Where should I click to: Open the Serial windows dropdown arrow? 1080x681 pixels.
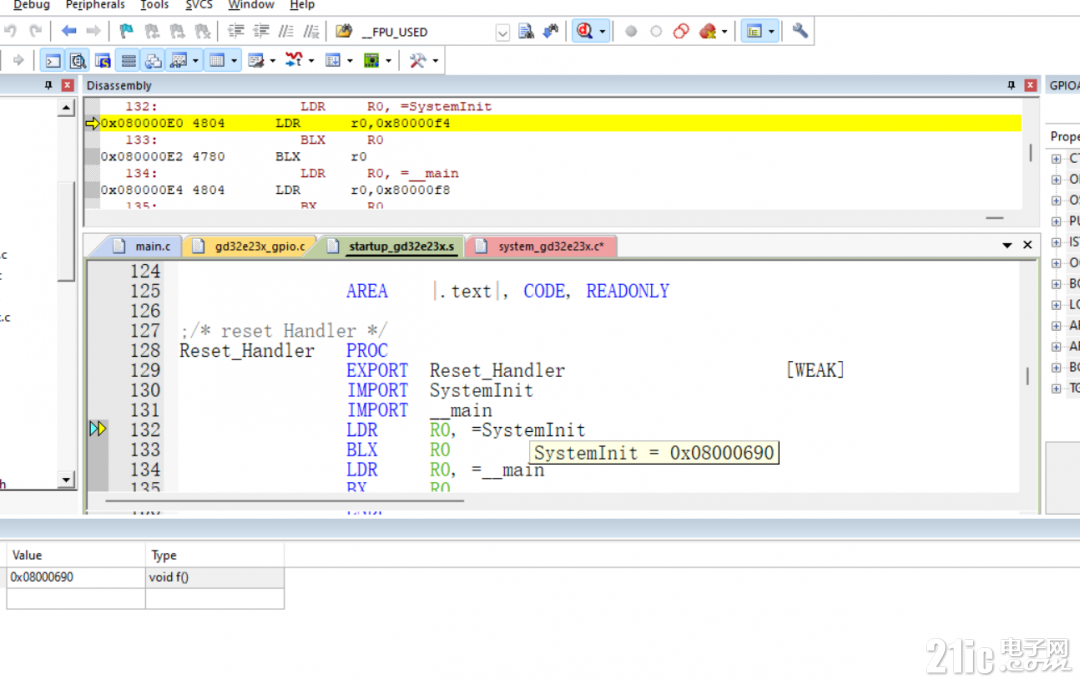coord(273,61)
